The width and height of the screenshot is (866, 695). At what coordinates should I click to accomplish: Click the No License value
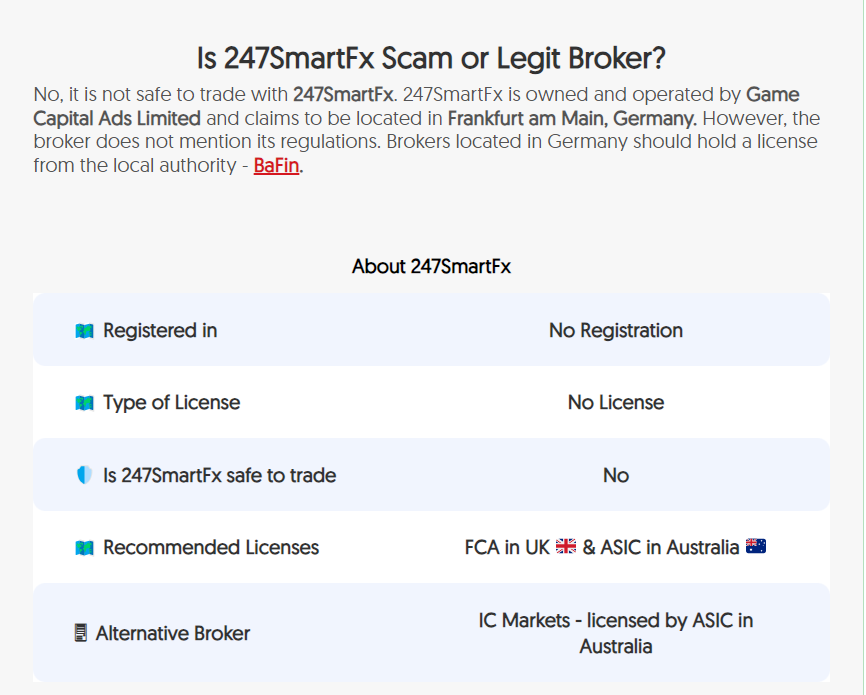pyautogui.click(x=616, y=403)
